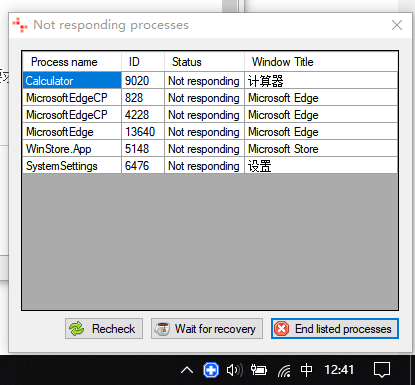
Task: Click the ID cell 6476
Action: 143,166
